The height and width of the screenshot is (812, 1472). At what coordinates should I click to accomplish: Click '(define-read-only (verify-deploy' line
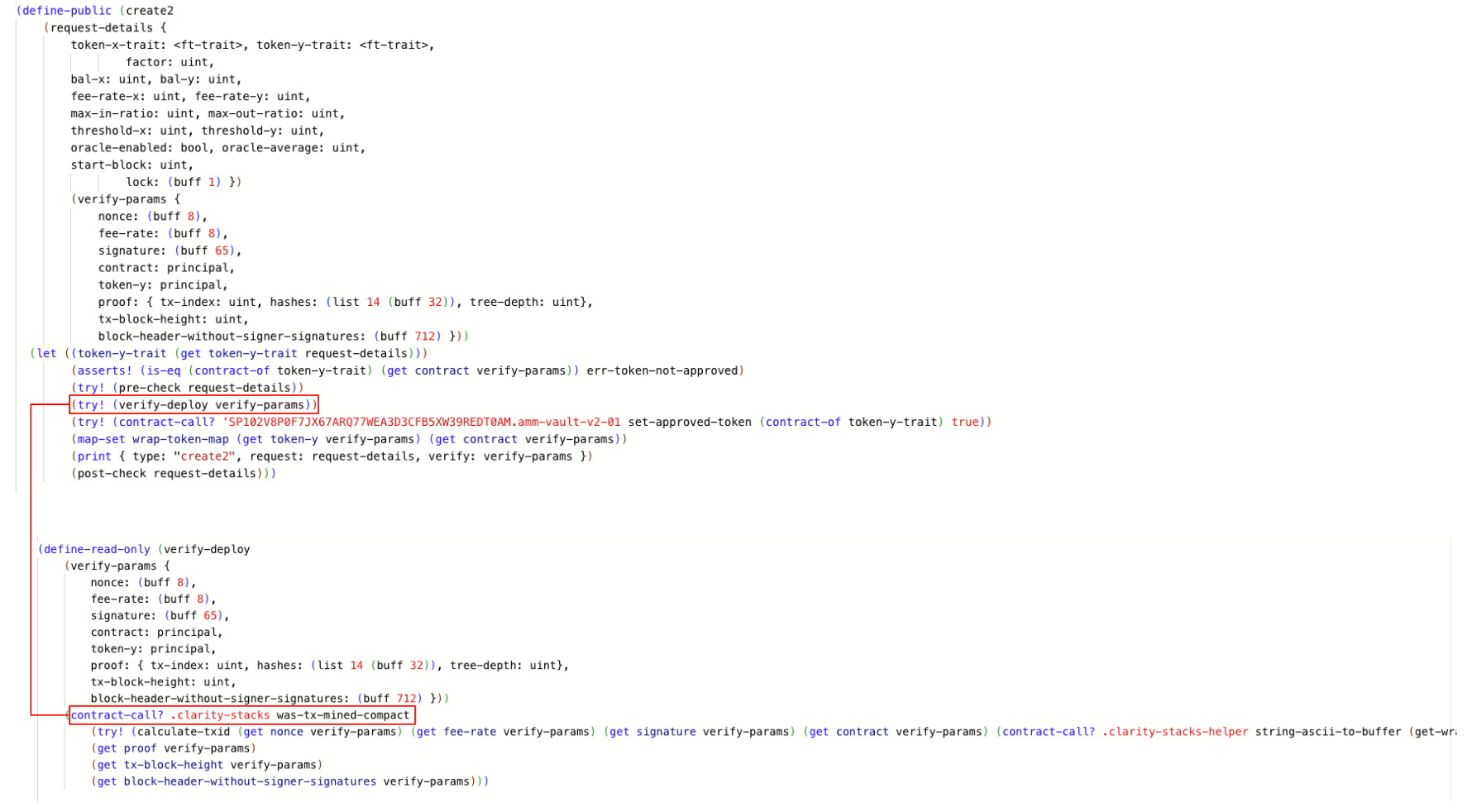144,549
